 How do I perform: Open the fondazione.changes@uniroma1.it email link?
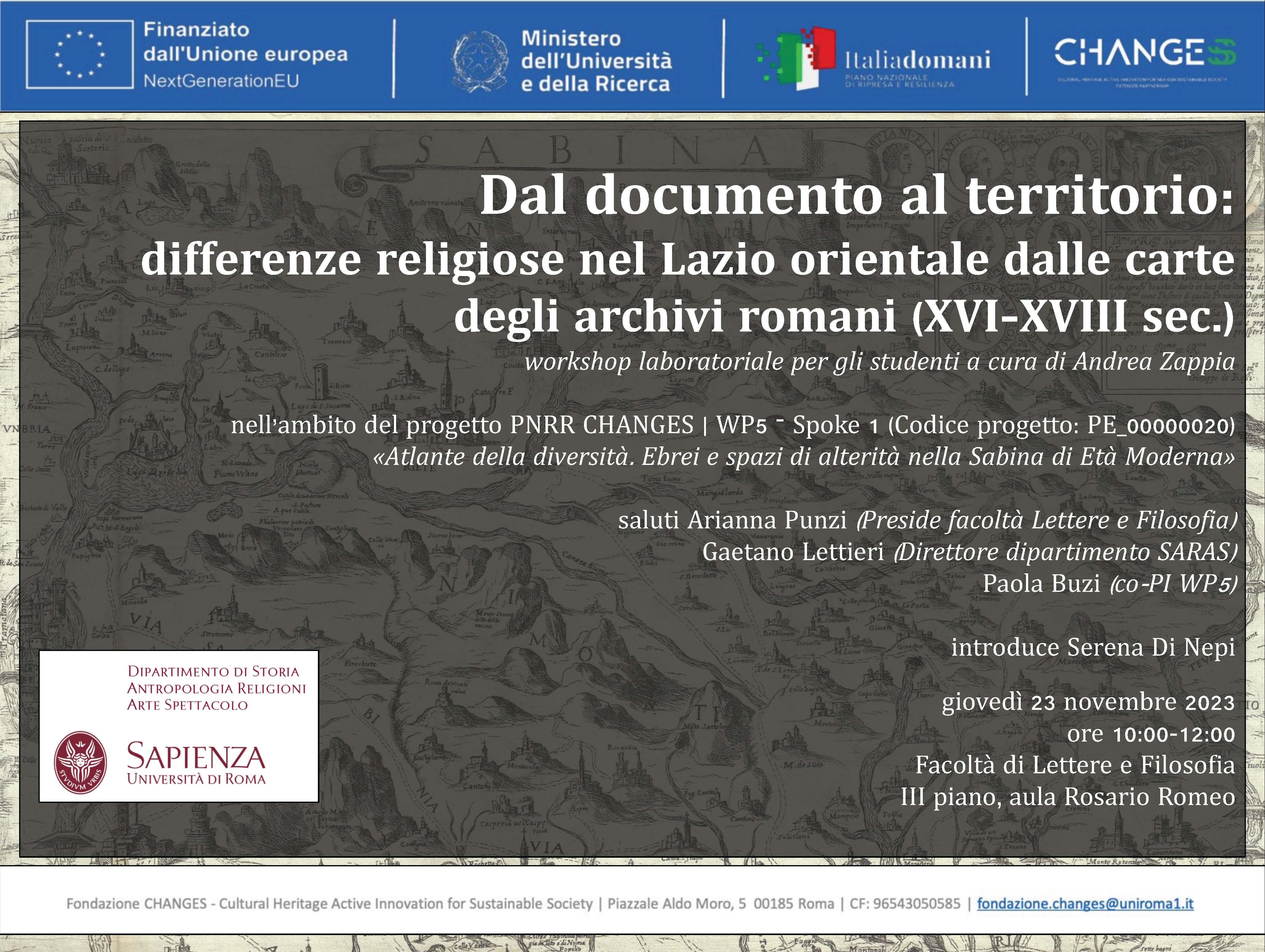pos(1085,903)
